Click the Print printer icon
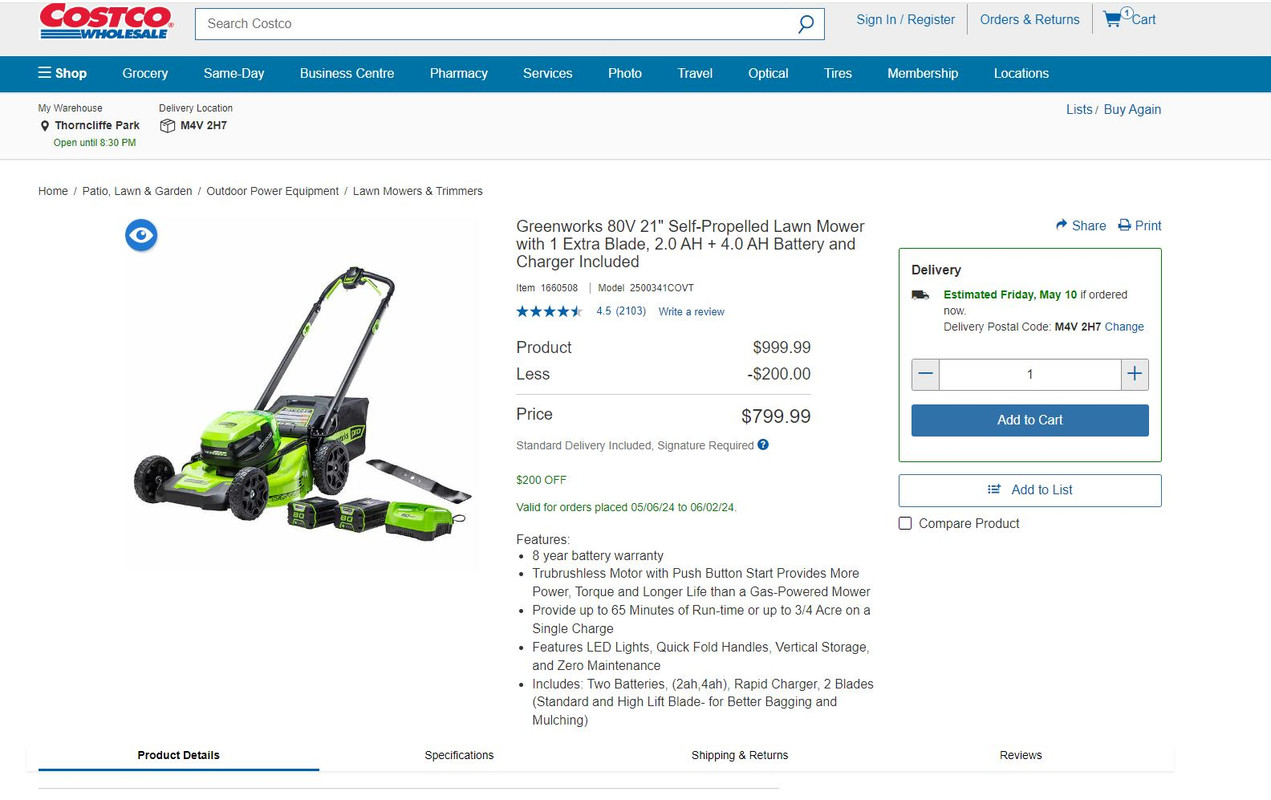This screenshot has width=1271, height=800. click(1124, 225)
